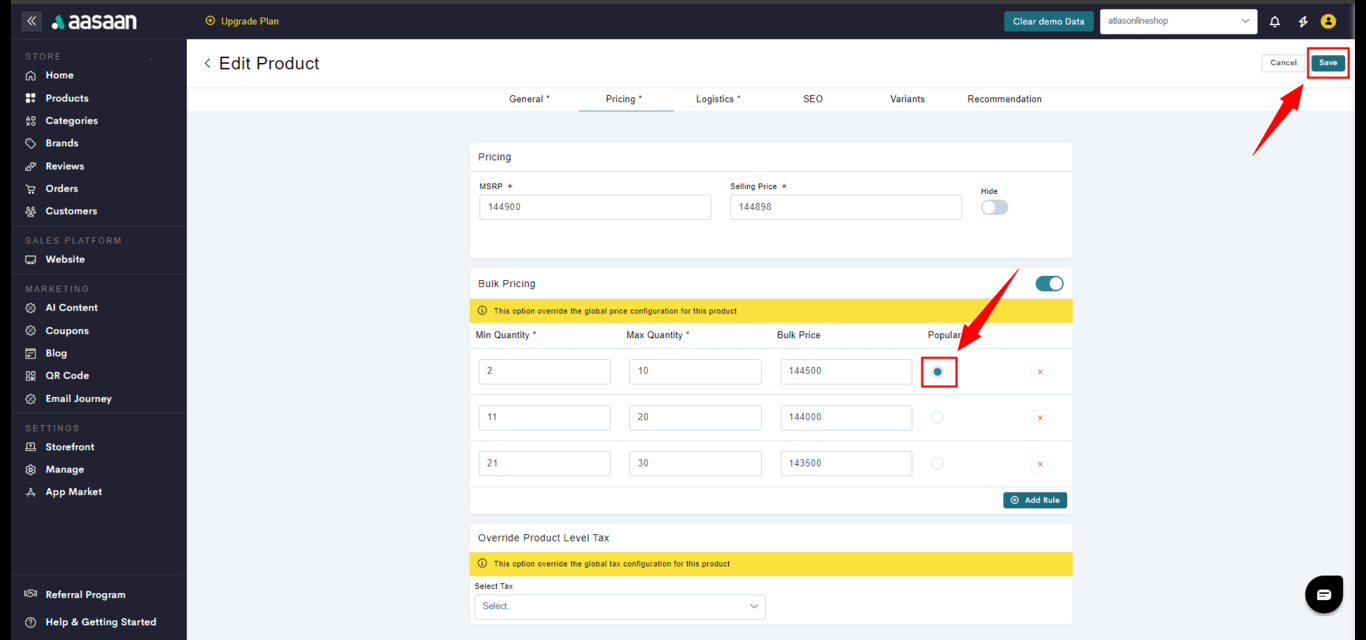Click the Save button
Viewport: 1366px width, 640px height.
1327,63
